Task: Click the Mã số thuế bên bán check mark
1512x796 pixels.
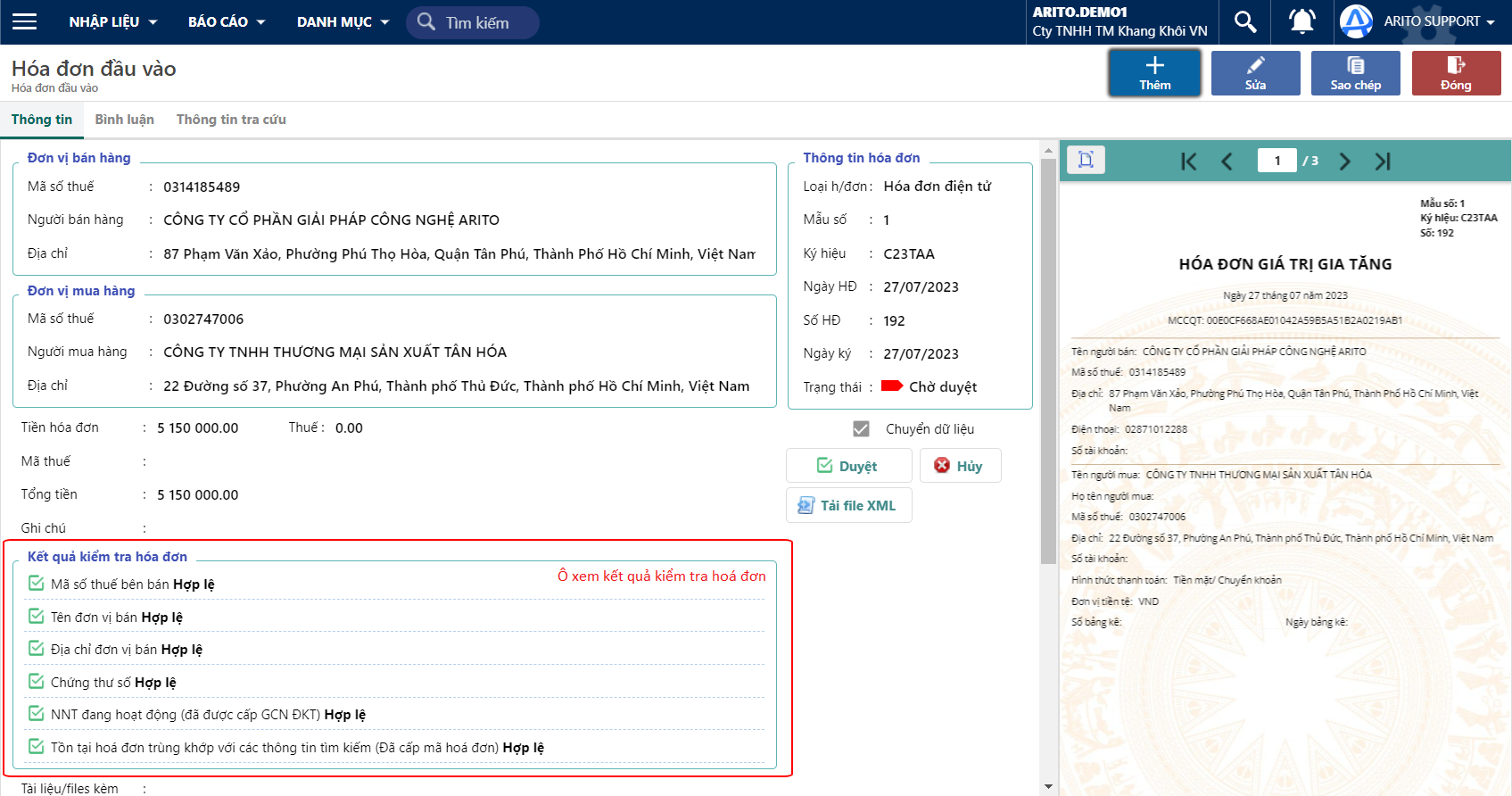Action: click(x=37, y=584)
